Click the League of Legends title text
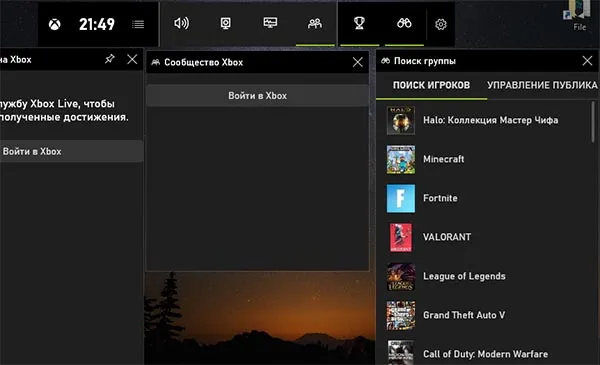The width and height of the screenshot is (600, 365). [464, 276]
